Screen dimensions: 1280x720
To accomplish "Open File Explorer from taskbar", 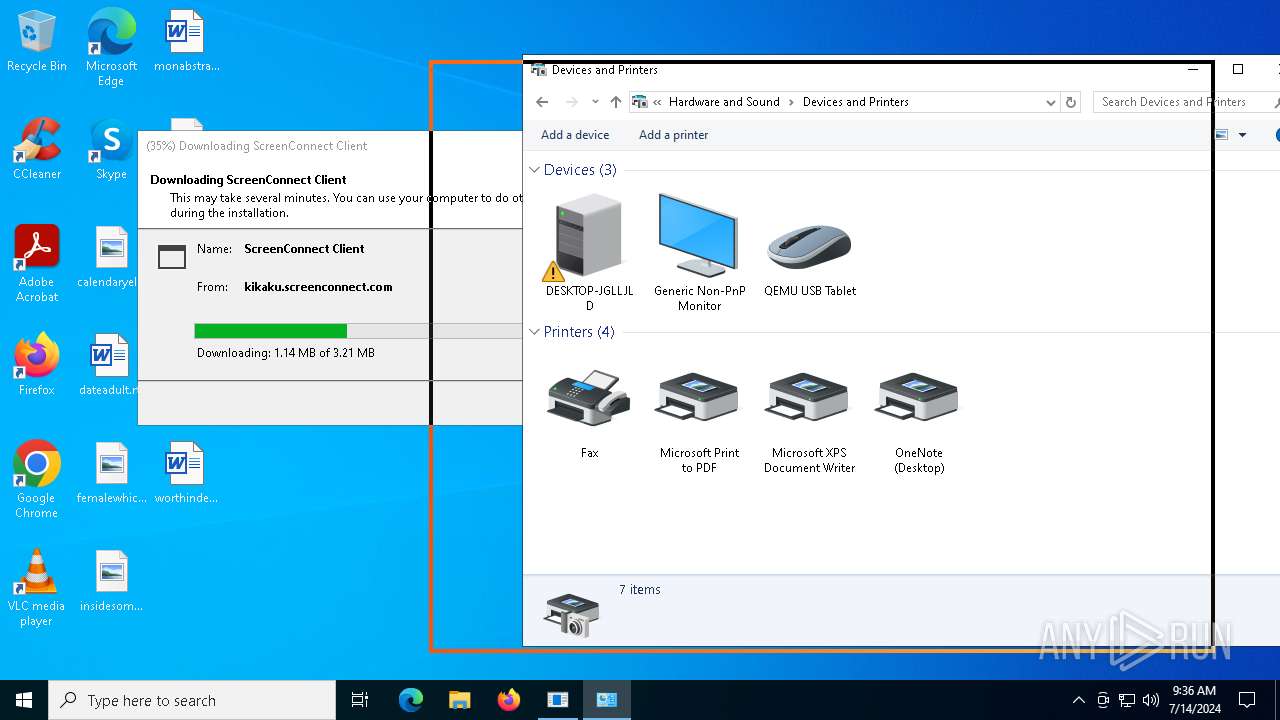I will [x=460, y=700].
